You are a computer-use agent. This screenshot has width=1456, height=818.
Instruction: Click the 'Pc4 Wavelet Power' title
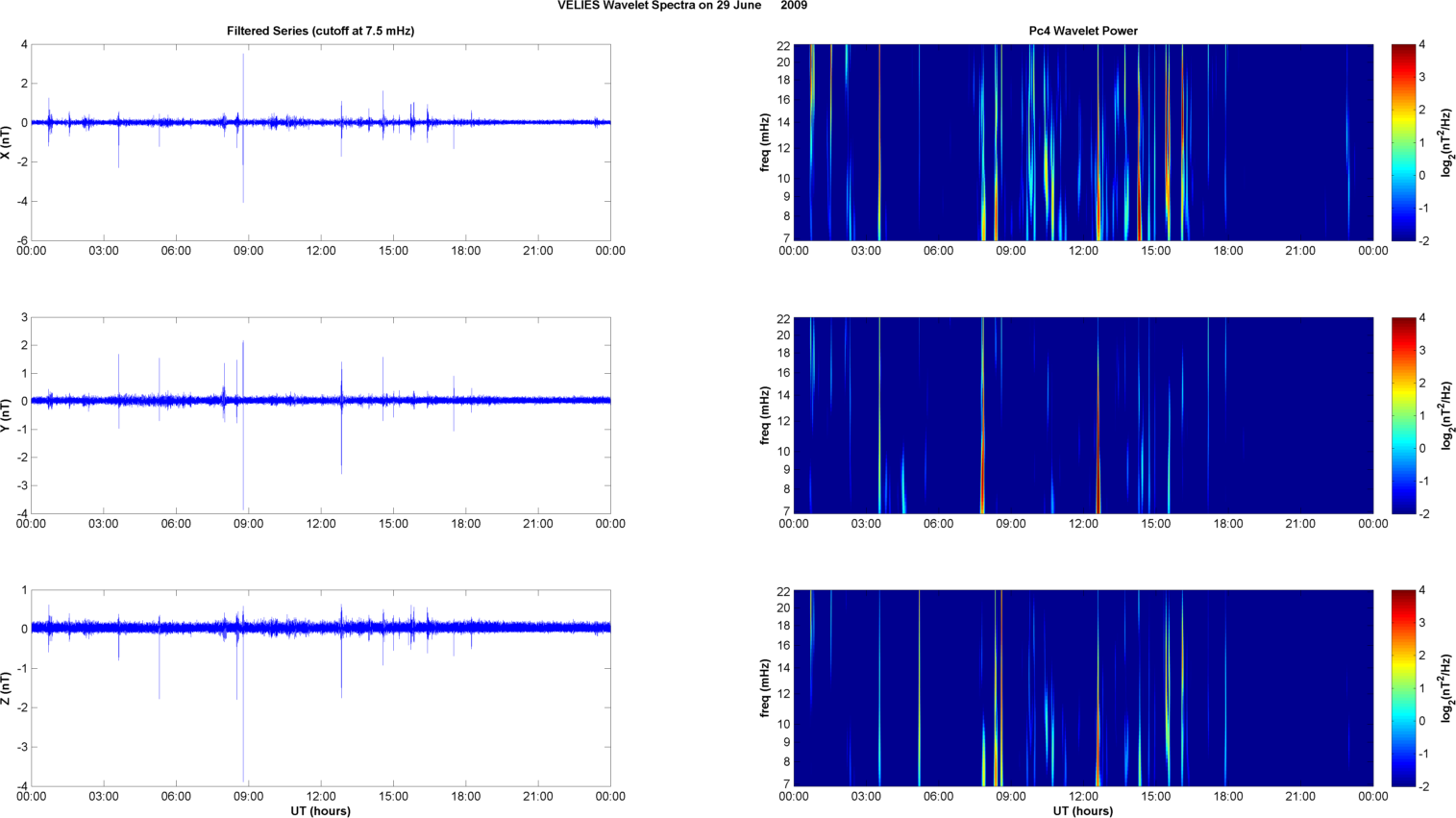(1082, 31)
